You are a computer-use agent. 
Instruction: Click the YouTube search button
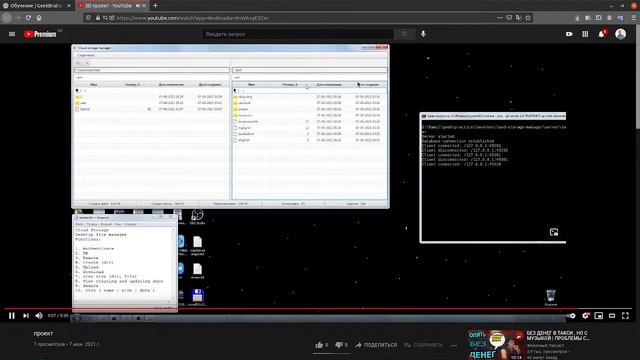click(404, 34)
